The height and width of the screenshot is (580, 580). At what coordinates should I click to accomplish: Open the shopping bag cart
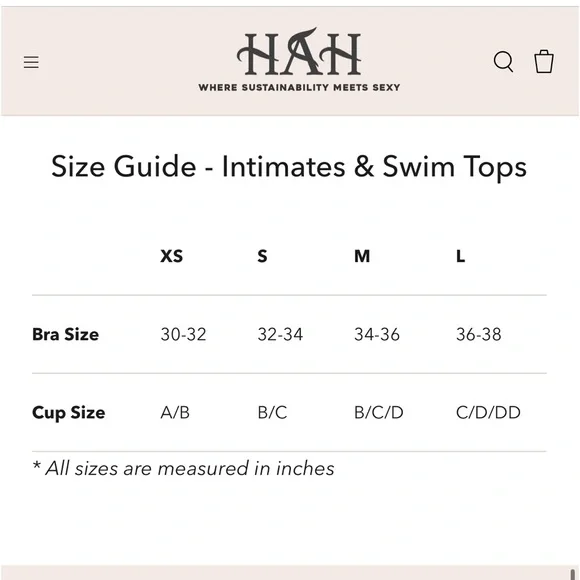544,61
